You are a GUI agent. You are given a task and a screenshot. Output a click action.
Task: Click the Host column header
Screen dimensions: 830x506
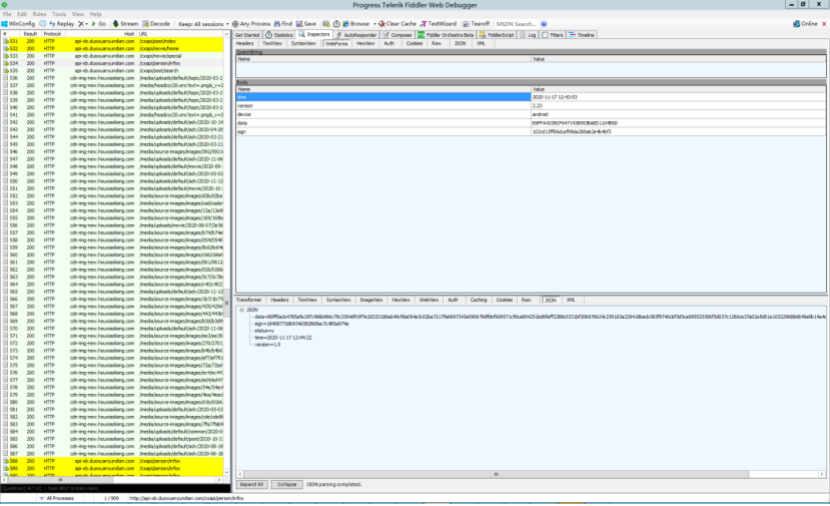[x=101, y=34]
